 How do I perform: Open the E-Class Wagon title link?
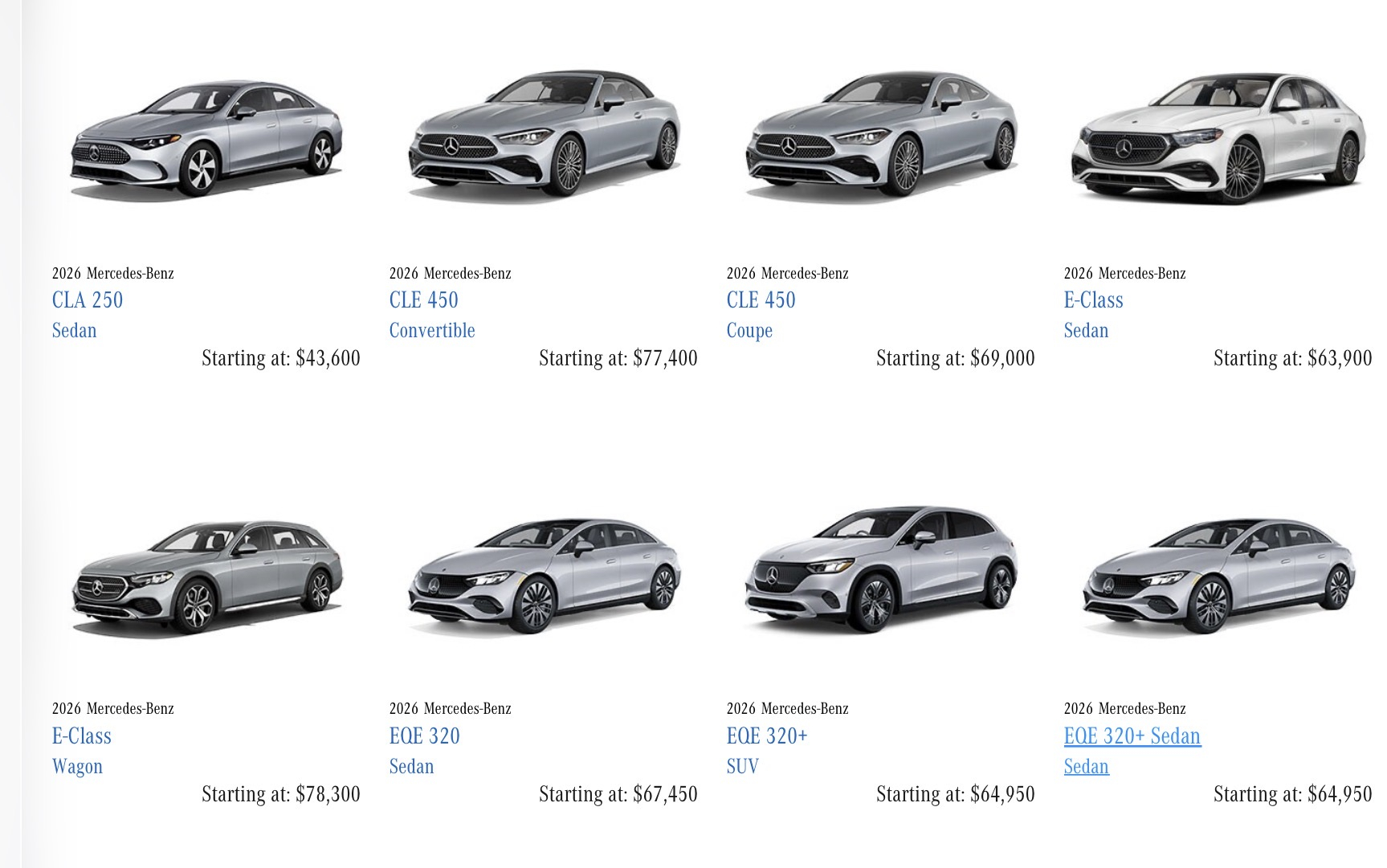click(82, 736)
